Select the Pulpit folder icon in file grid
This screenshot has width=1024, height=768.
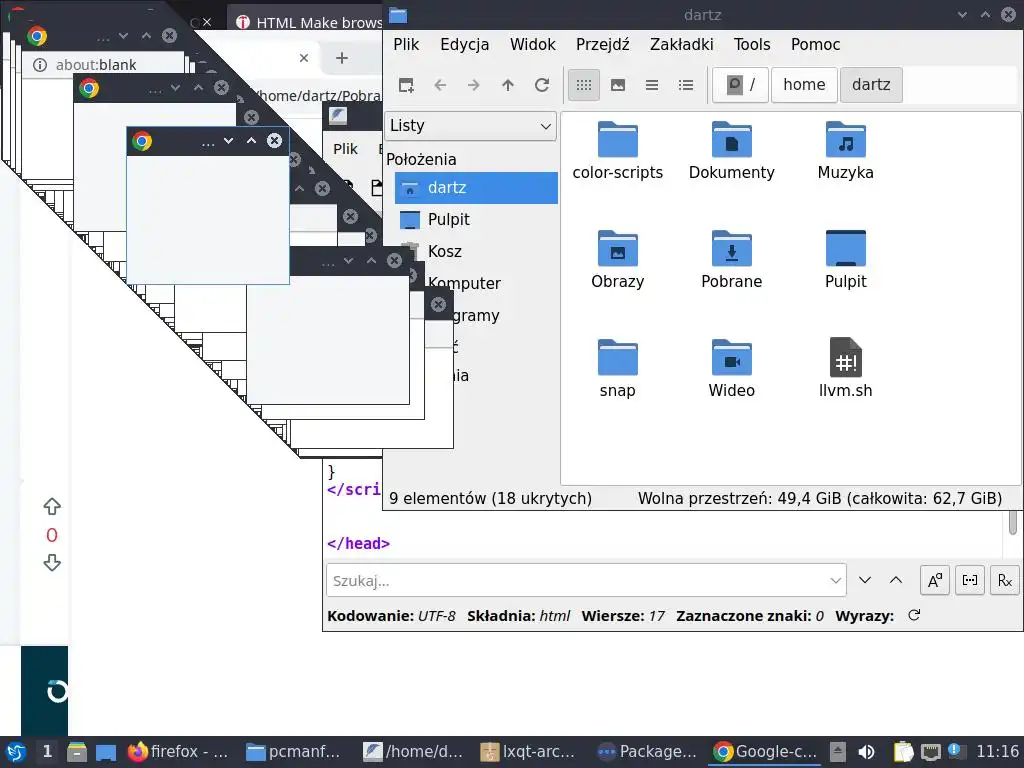click(846, 259)
